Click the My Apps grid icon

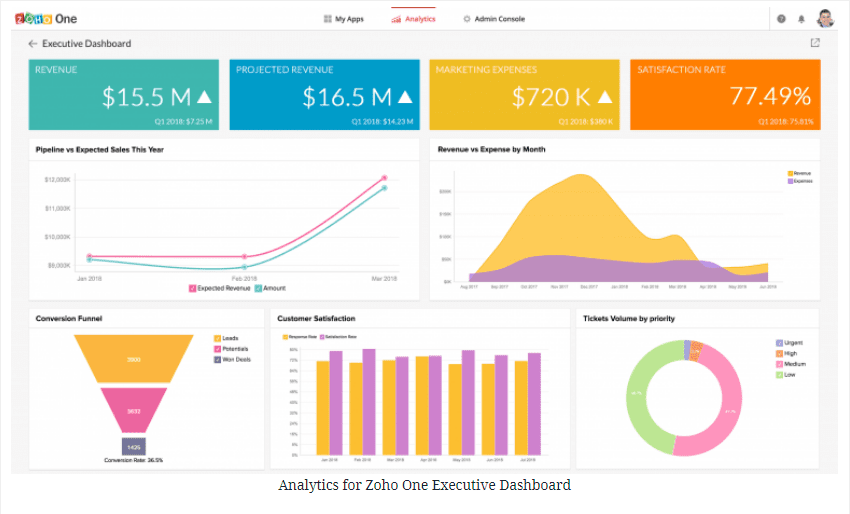(x=328, y=19)
